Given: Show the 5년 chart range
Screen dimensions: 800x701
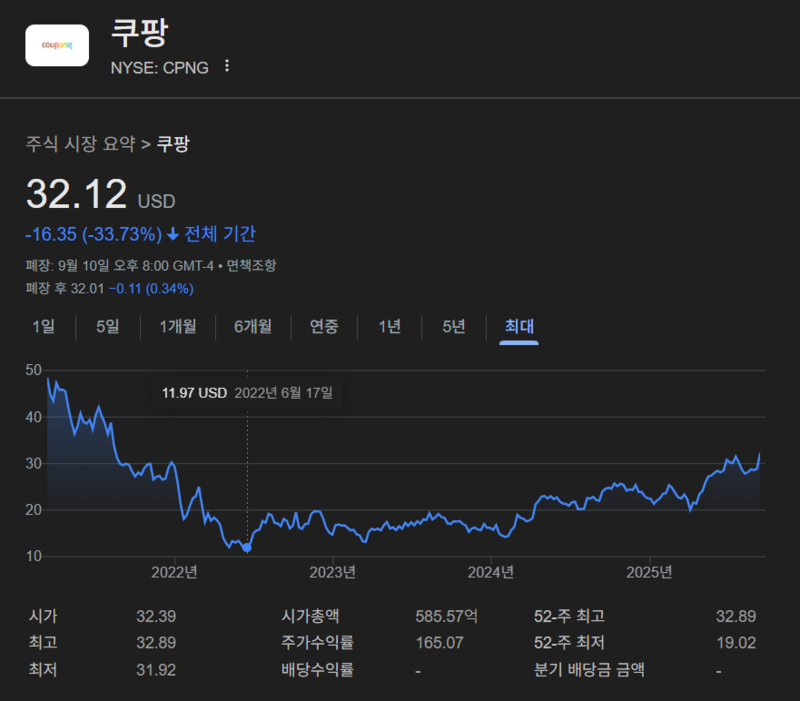Looking at the screenshot, I should pos(454,327).
